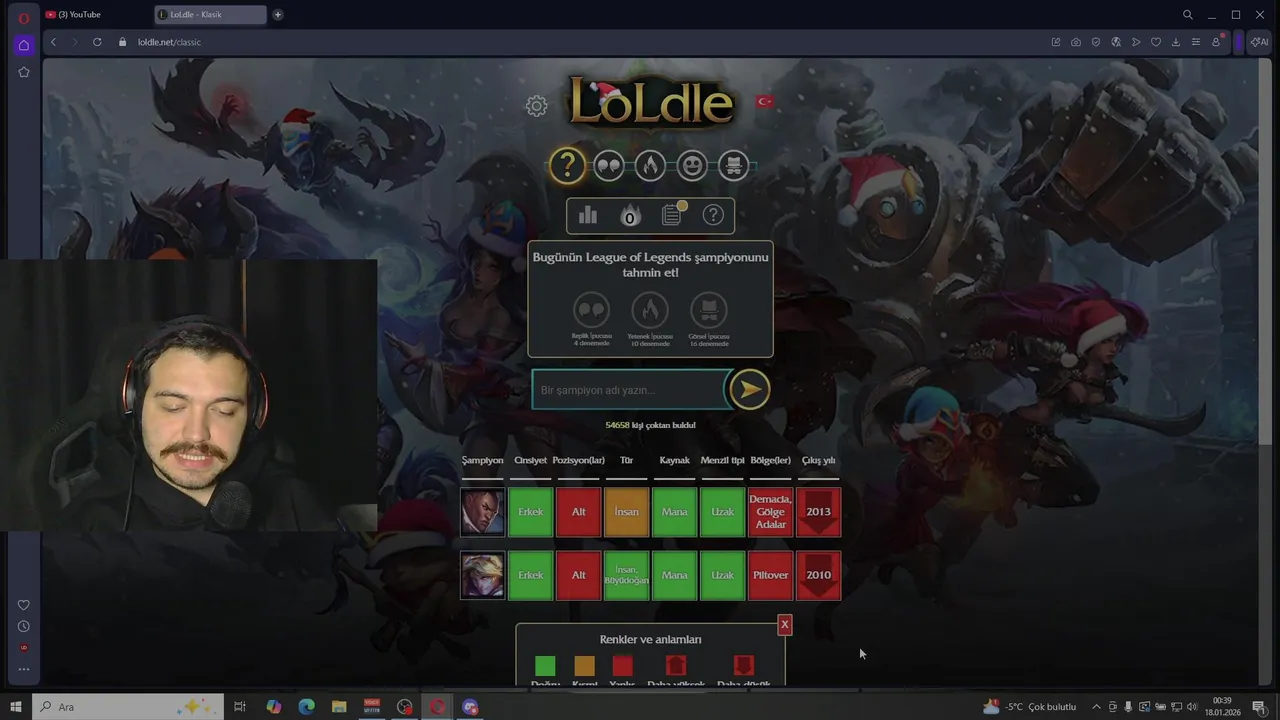Switch to the Ability flame mode icon
The width and height of the screenshot is (1280, 720).
tap(650, 166)
